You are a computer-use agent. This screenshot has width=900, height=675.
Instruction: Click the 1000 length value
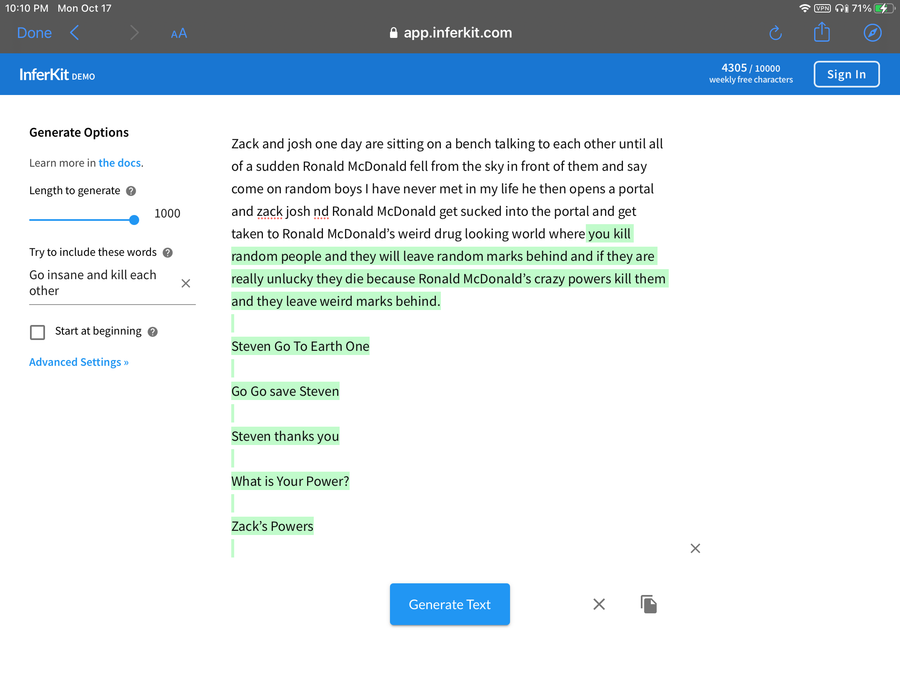tap(167, 214)
